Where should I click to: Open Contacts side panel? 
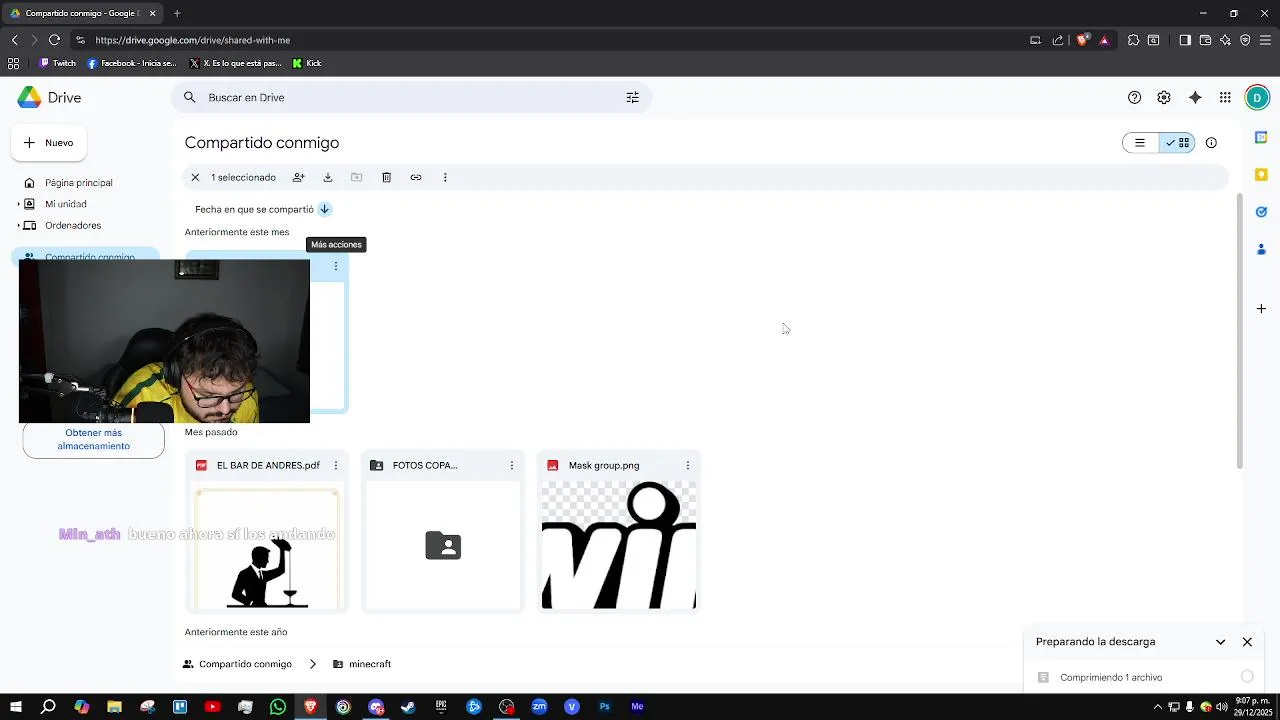tap(1261, 249)
